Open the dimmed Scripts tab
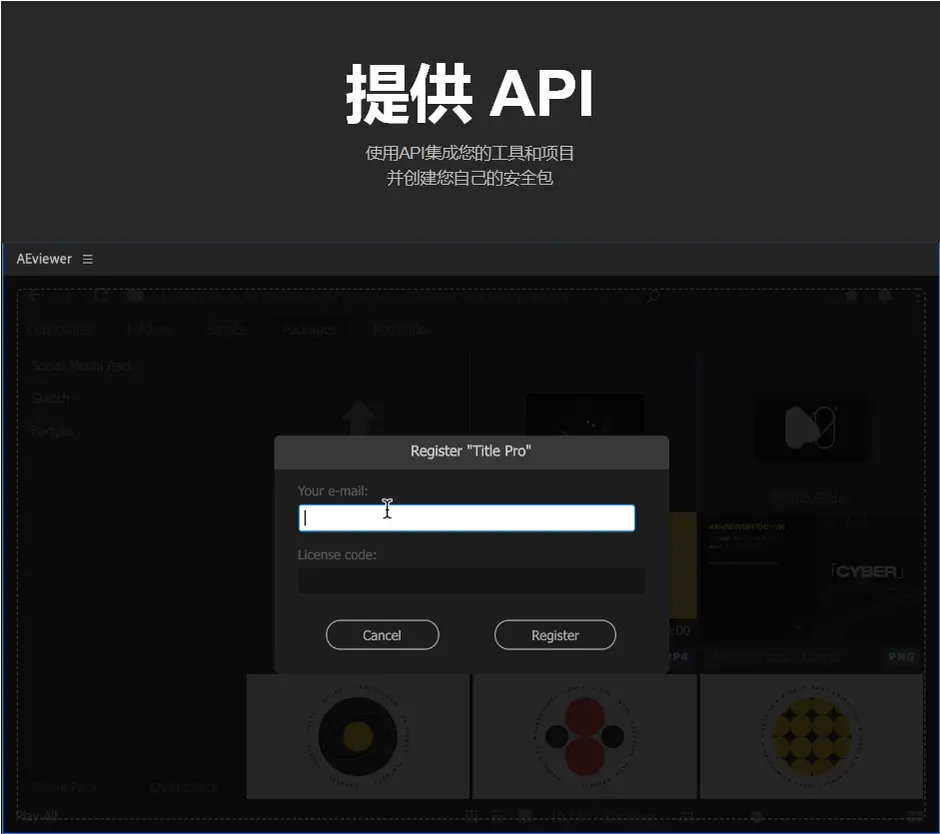 225,330
